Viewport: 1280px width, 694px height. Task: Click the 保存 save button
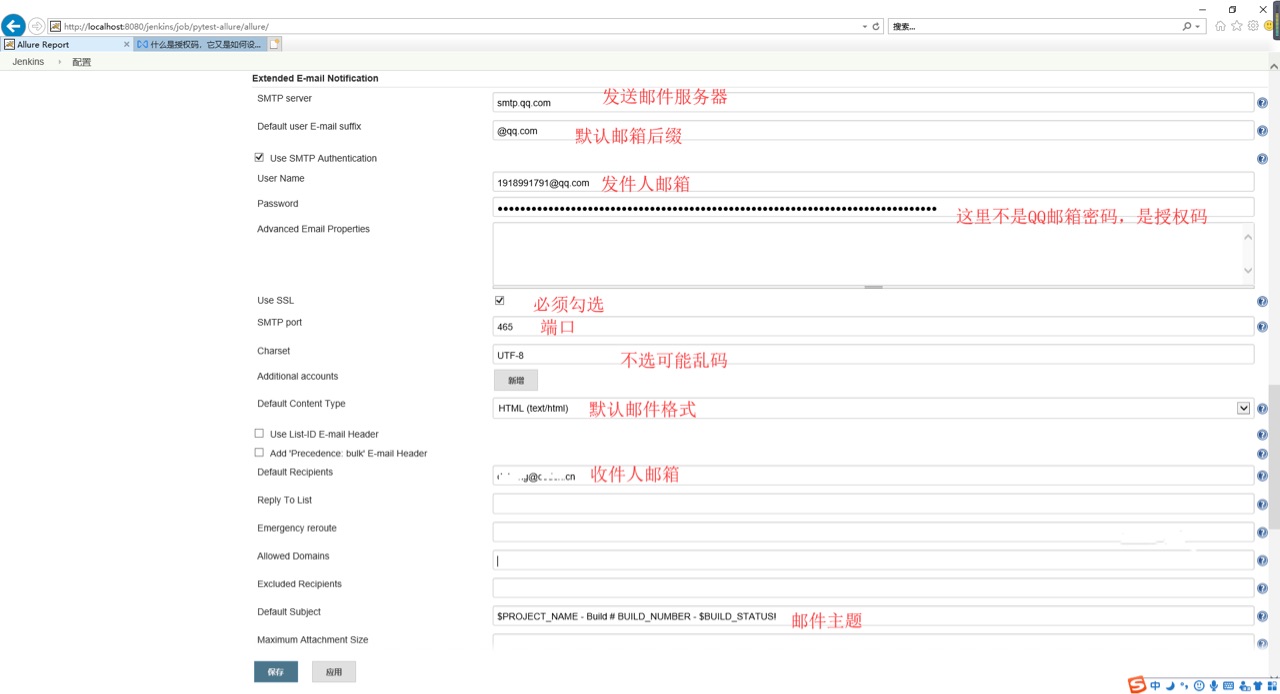[x=276, y=672]
